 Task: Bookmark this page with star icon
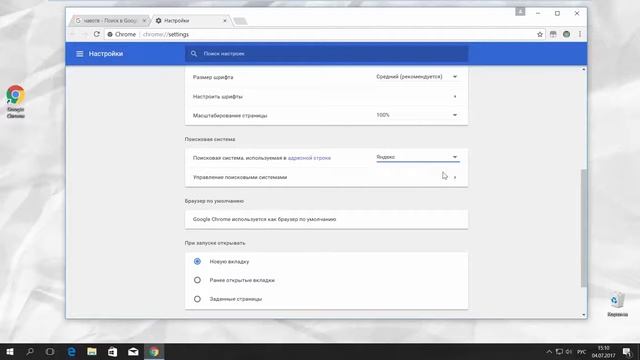[x=540, y=35]
